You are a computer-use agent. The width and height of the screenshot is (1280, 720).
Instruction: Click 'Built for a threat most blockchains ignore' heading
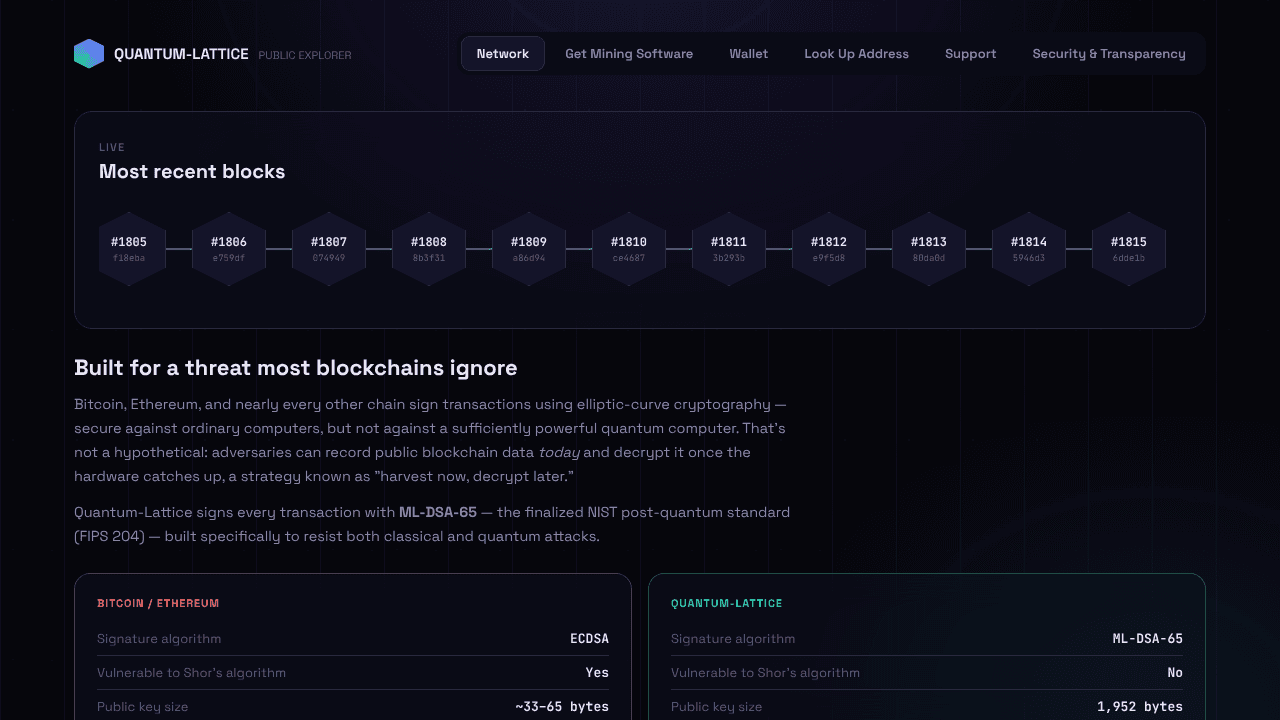296,367
